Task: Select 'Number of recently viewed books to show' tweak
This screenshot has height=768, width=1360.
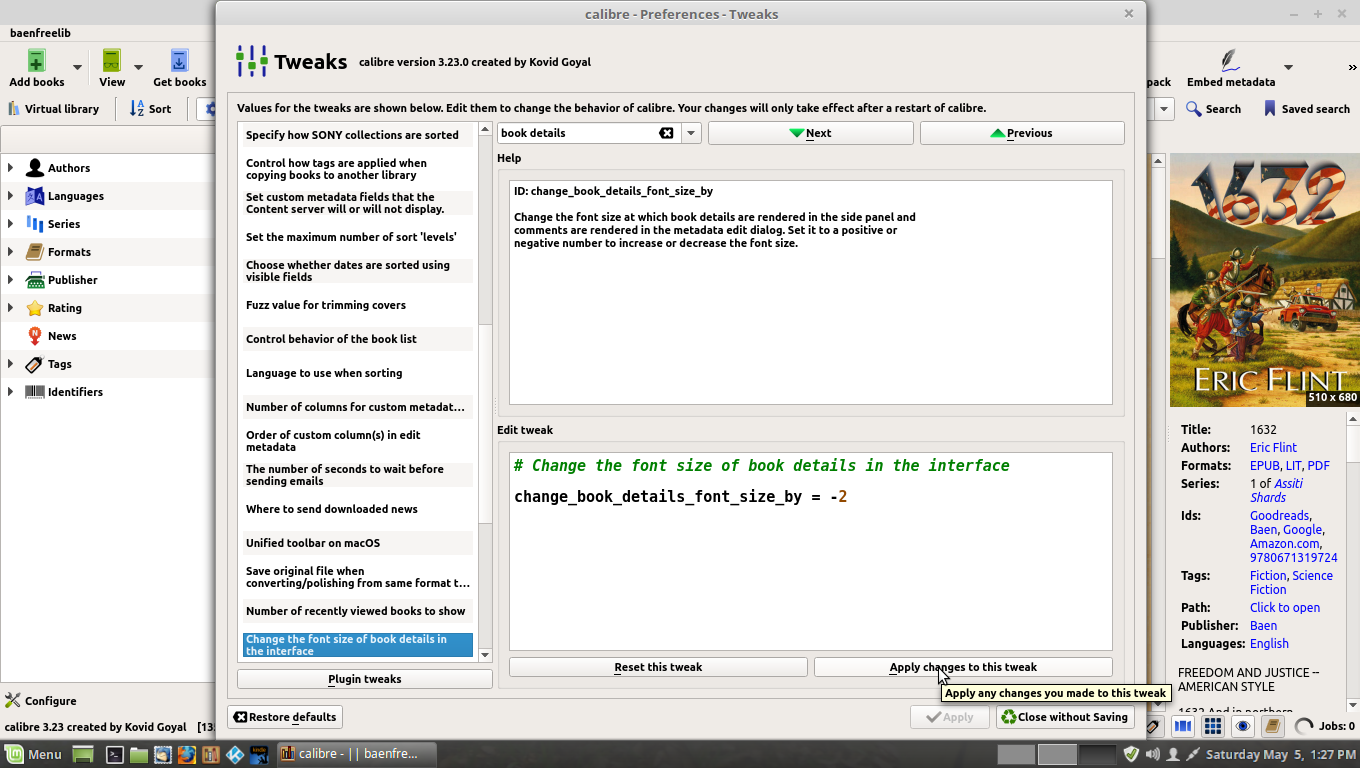Action: pyautogui.click(x=358, y=611)
